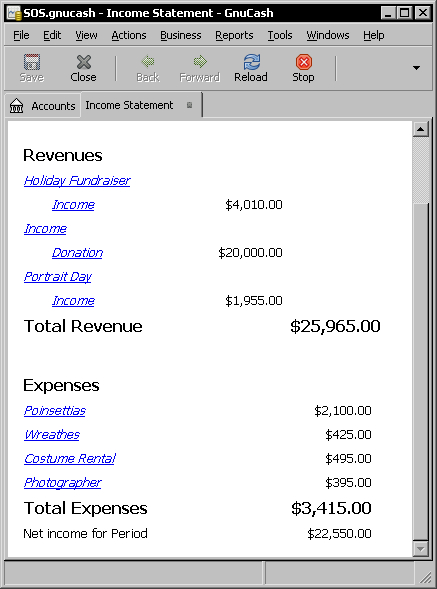Reload the Income Statement report
The height and width of the screenshot is (589, 437).
click(x=251, y=62)
